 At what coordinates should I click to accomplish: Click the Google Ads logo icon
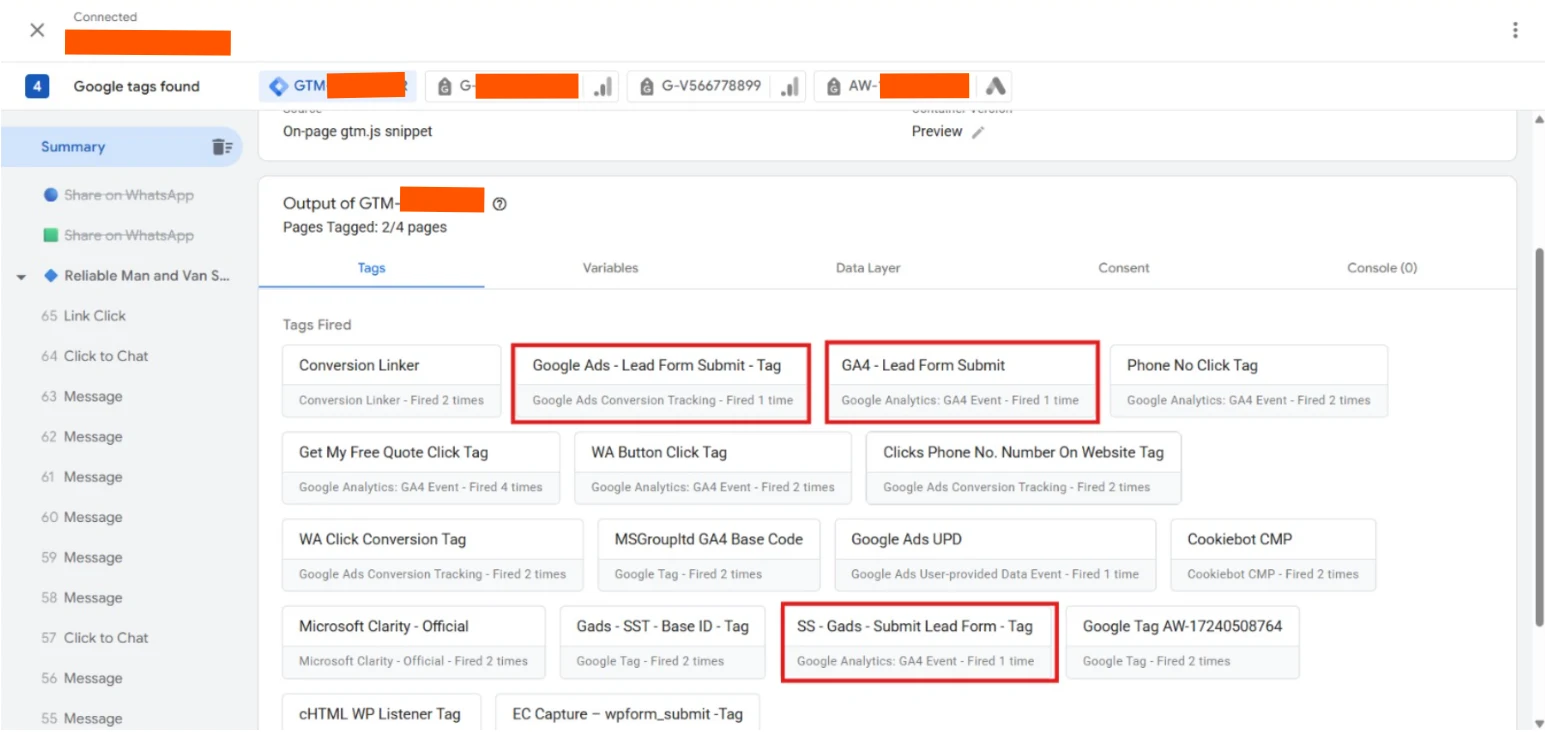point(995,86)
